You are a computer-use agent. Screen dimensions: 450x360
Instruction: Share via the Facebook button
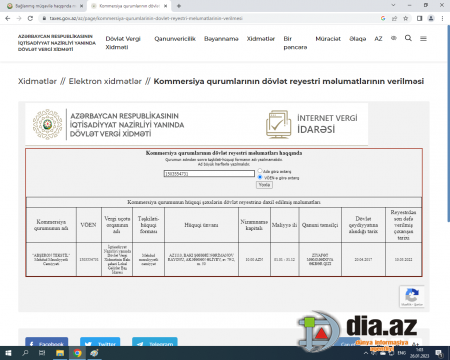point(47,342)
